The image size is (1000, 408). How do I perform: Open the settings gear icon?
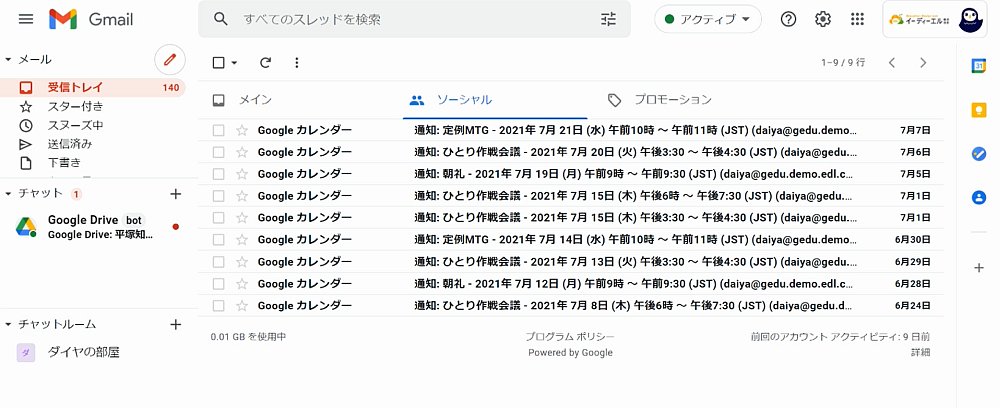pyautogui.click(x=823, y=19)
